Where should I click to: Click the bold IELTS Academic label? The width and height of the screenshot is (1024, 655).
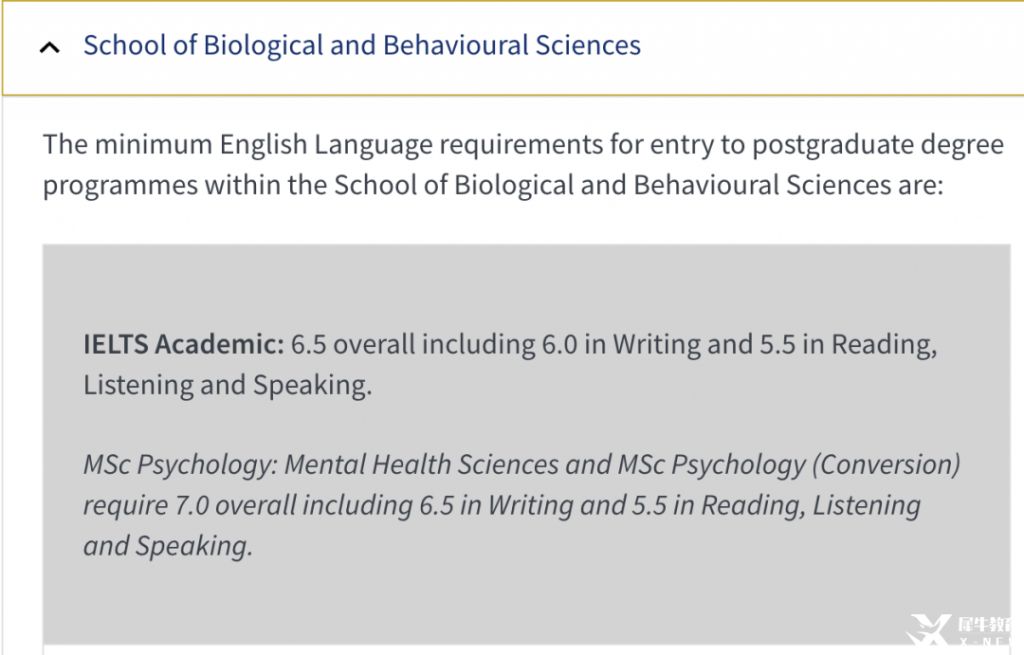click(184, 345)
